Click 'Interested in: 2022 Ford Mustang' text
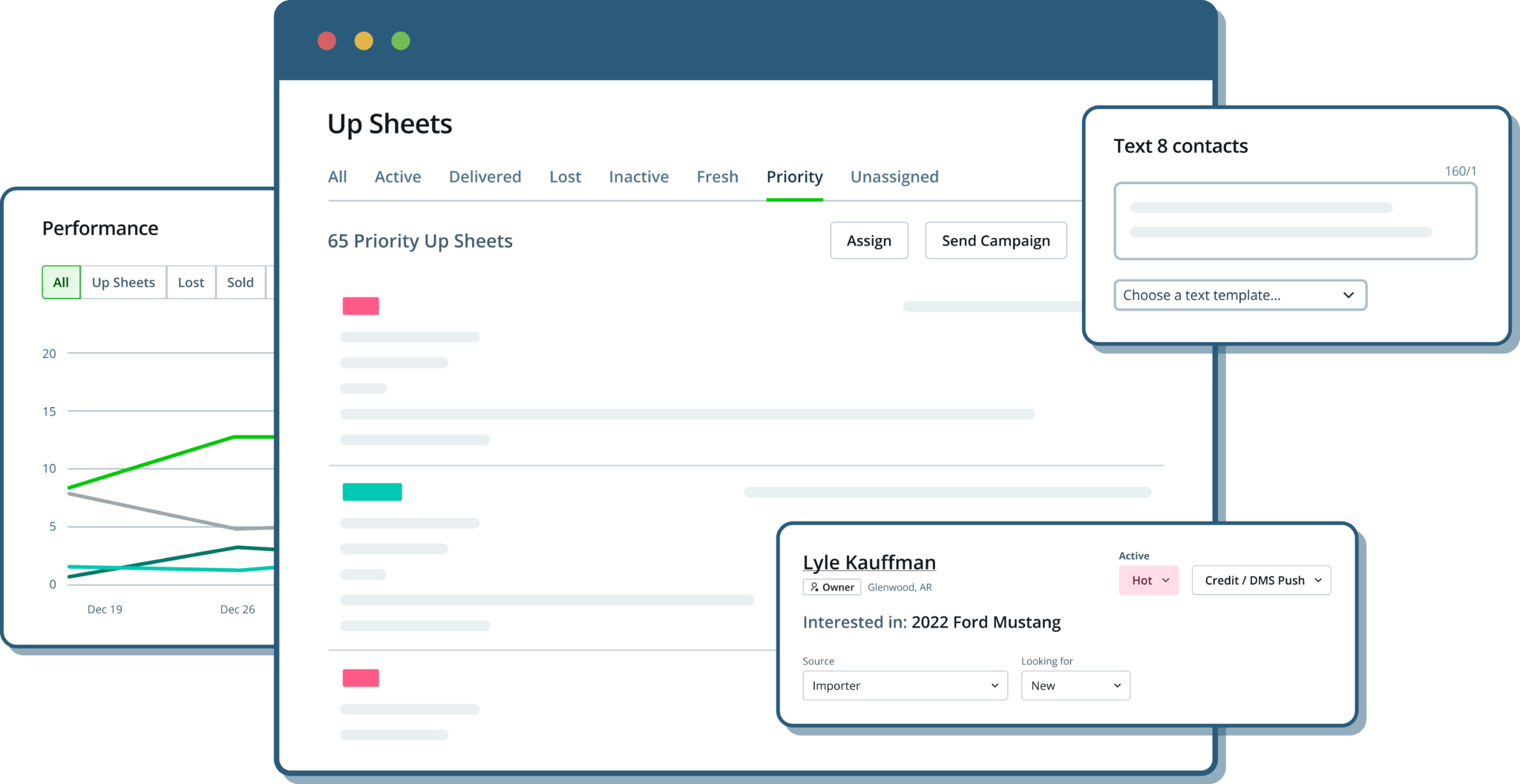Screen dimensions: 1520x784 [931, 622]
